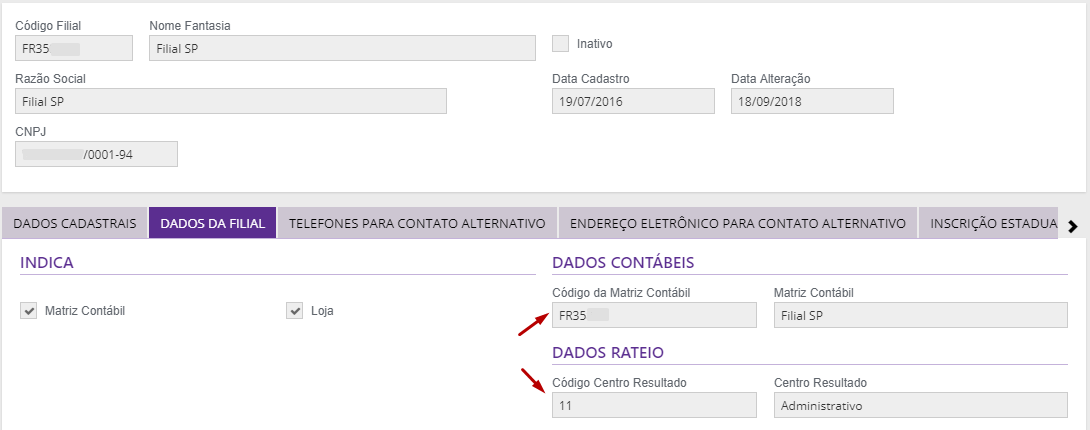This screenshot has height=430, width=1090.
Task: Switch to Telefones para Contato Alternativo tab
Action: [416, 223]
